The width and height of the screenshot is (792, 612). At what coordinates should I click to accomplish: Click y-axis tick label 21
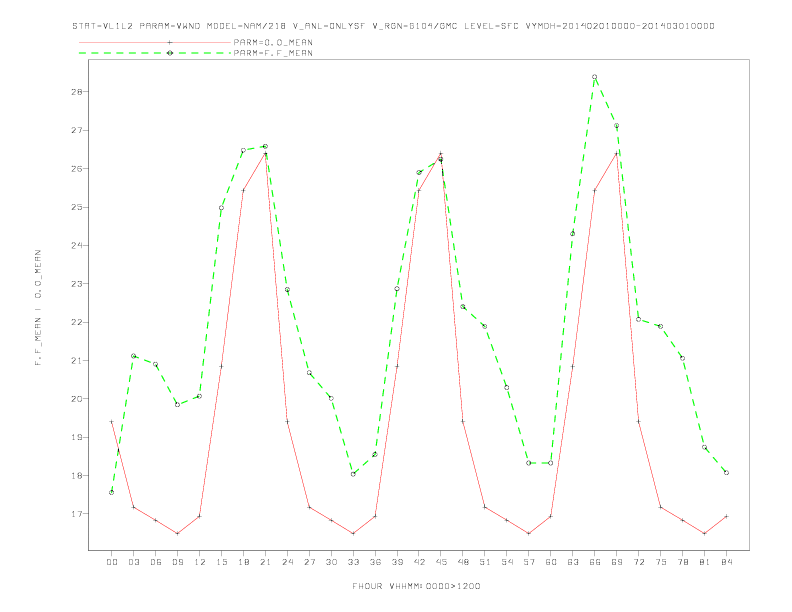click(77, 361)
